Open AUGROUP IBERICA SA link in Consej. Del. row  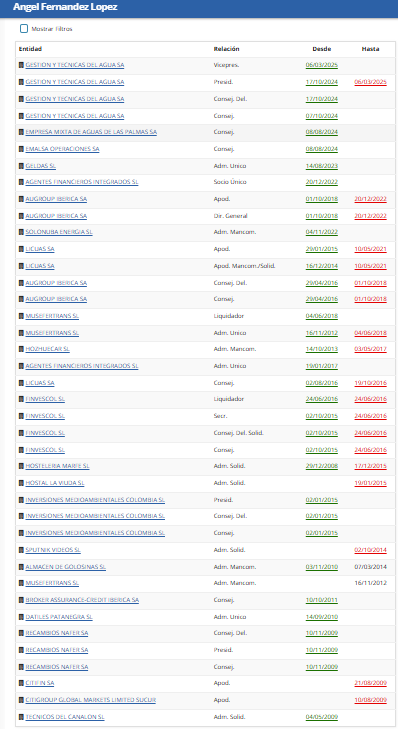point(56,283)
